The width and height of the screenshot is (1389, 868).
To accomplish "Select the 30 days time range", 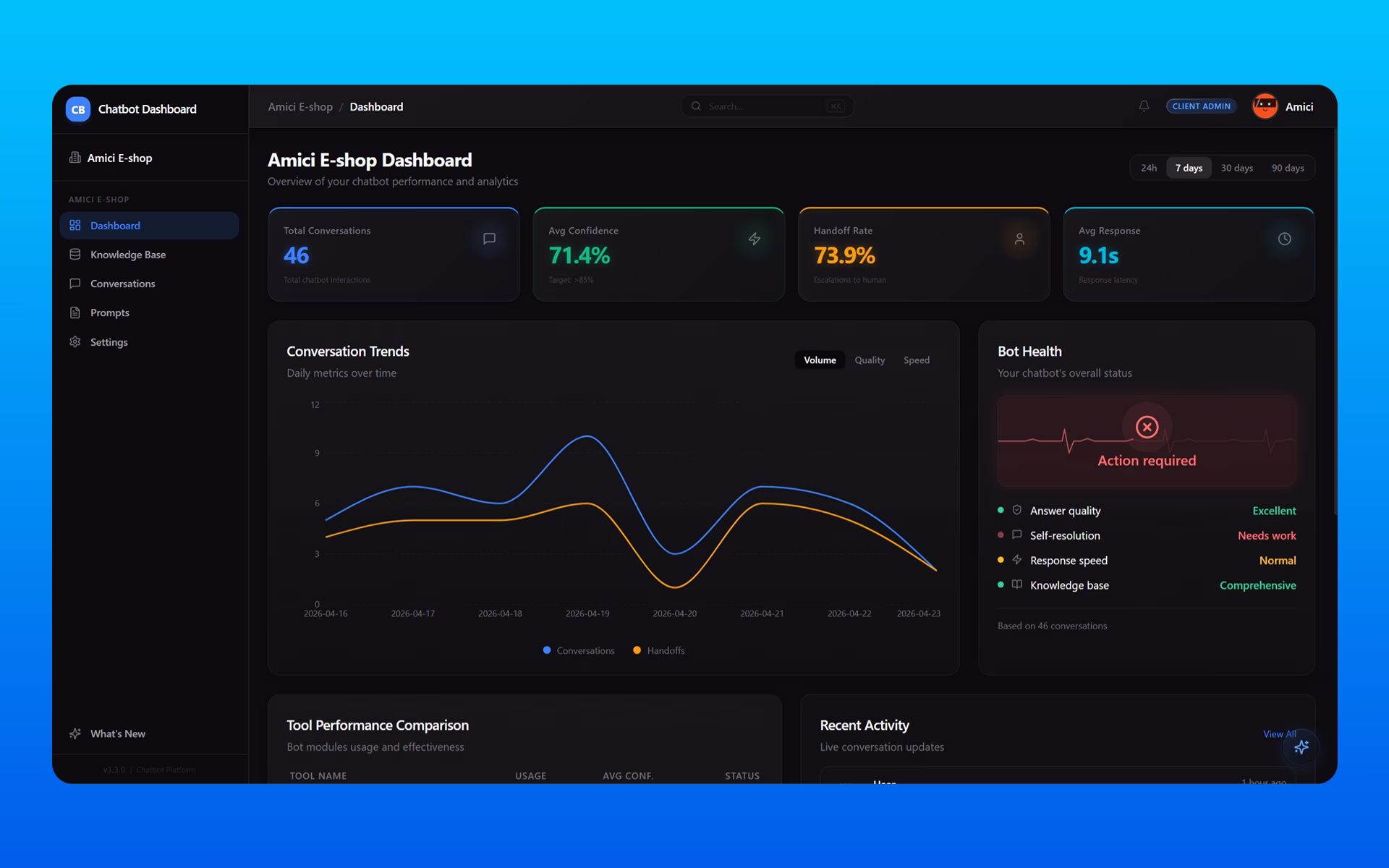I will click(1237, 168).
